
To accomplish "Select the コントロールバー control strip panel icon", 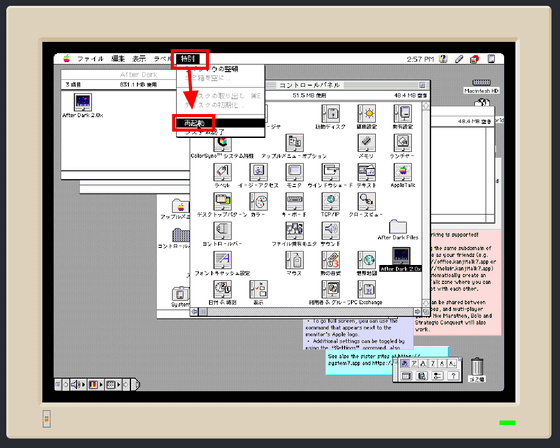I will coord(222,231).
